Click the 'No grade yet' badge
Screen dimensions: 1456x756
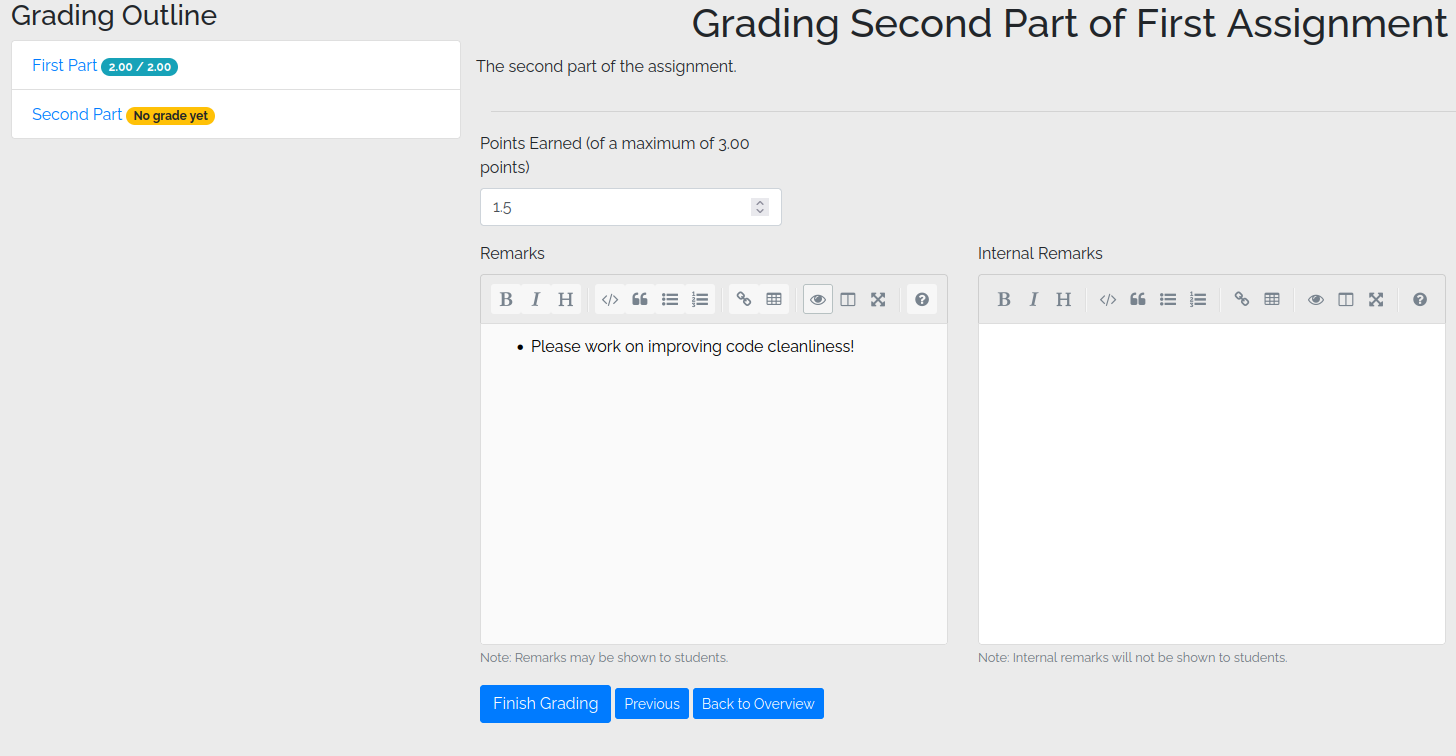[171, 116]
